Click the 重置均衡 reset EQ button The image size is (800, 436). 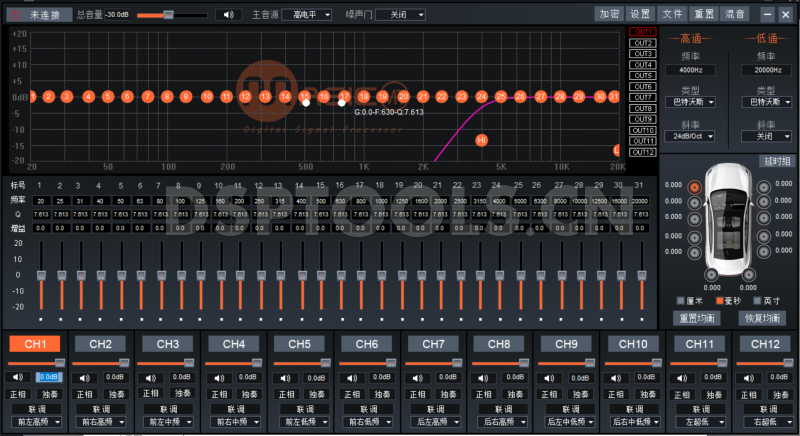click(x=696, y=318)
